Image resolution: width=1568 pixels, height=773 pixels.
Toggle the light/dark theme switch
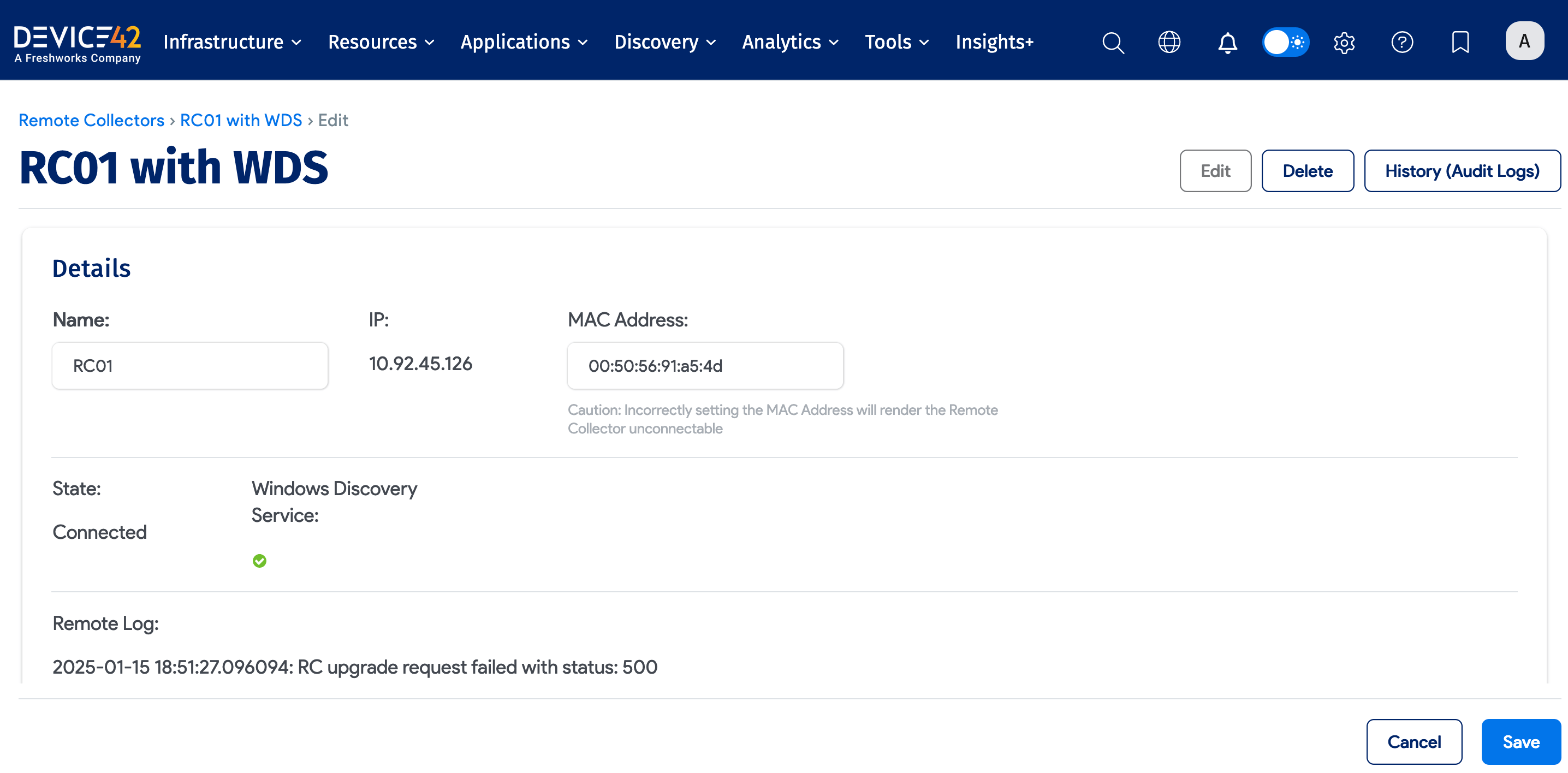coord(1286,42)
